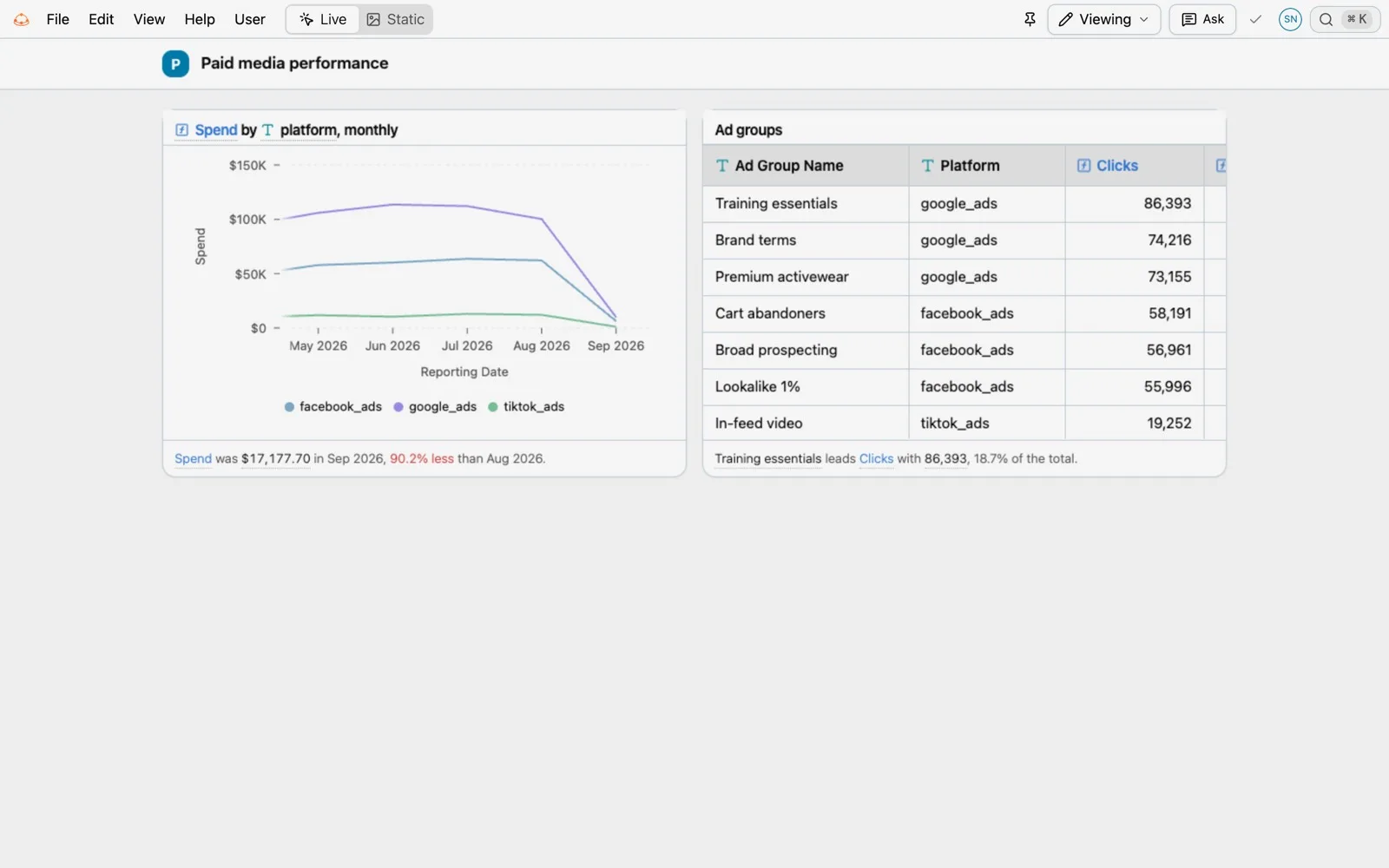Viewport: 1389px width, 868px height.
Task: Open the View menu
Action: point(149,19)
